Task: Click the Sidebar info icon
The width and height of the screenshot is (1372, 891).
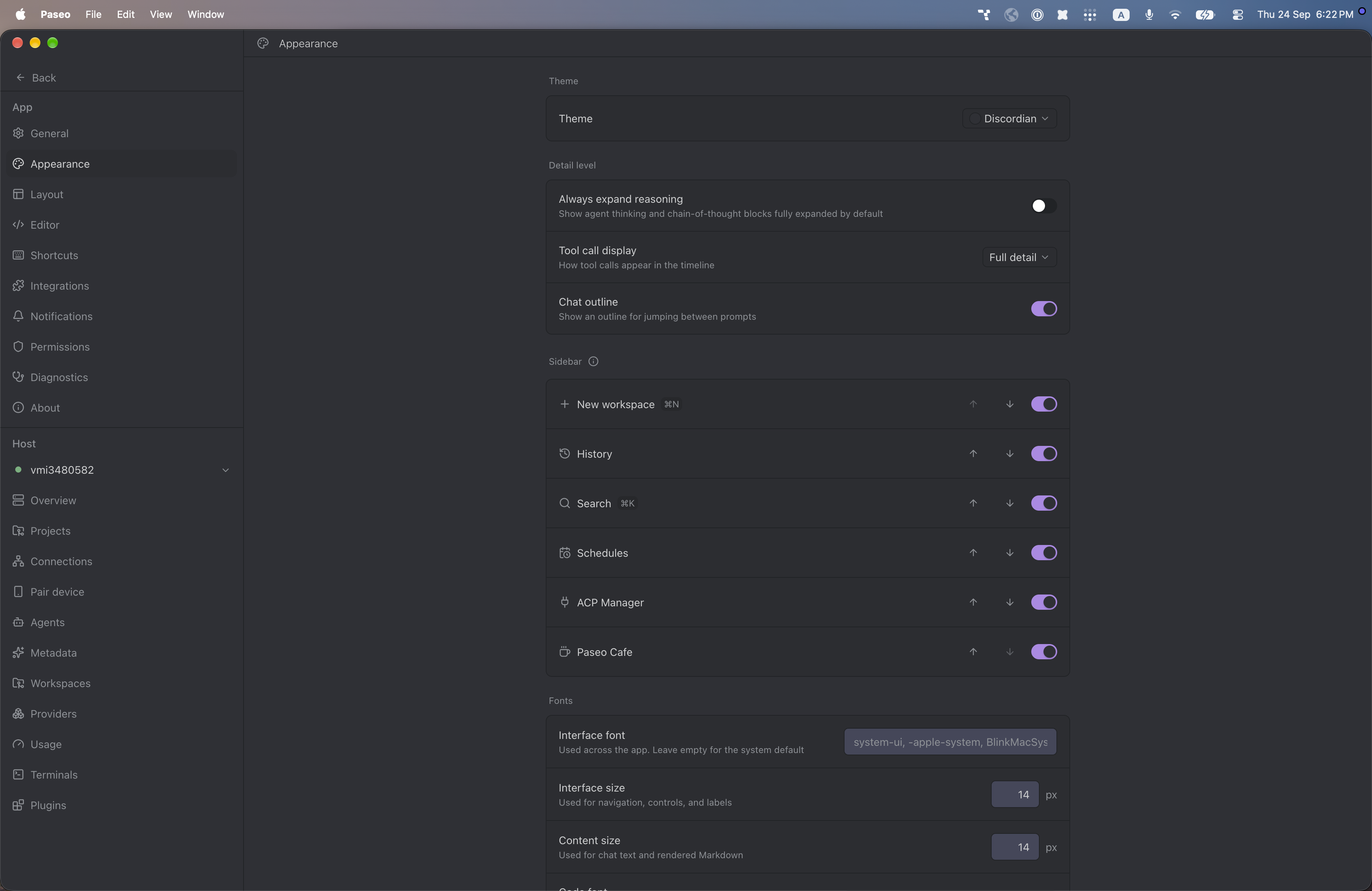Action: click(x=593, y=361)
